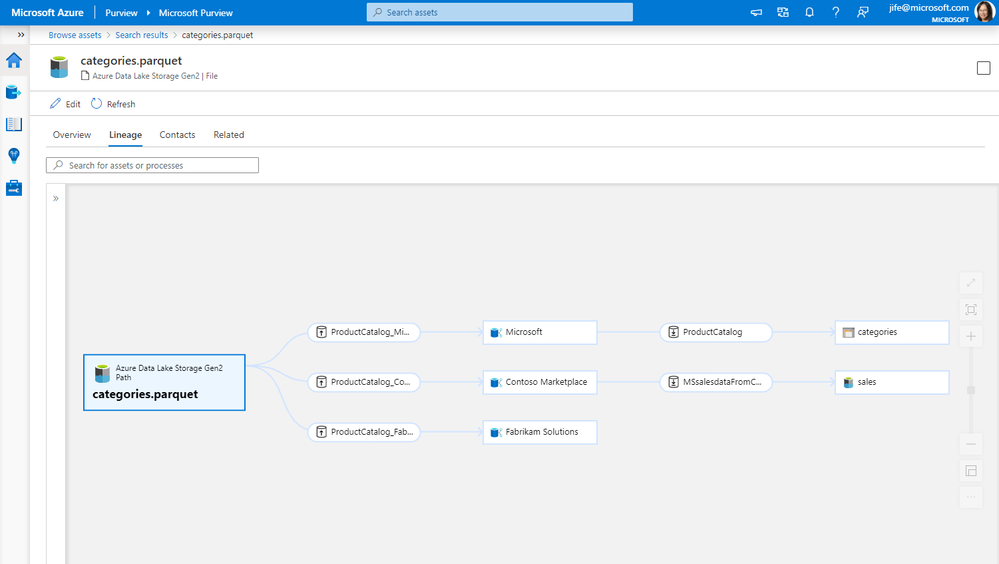Click the zoom to fit icon
Screen dimensions: 999x564
click(x=971, y=310)
